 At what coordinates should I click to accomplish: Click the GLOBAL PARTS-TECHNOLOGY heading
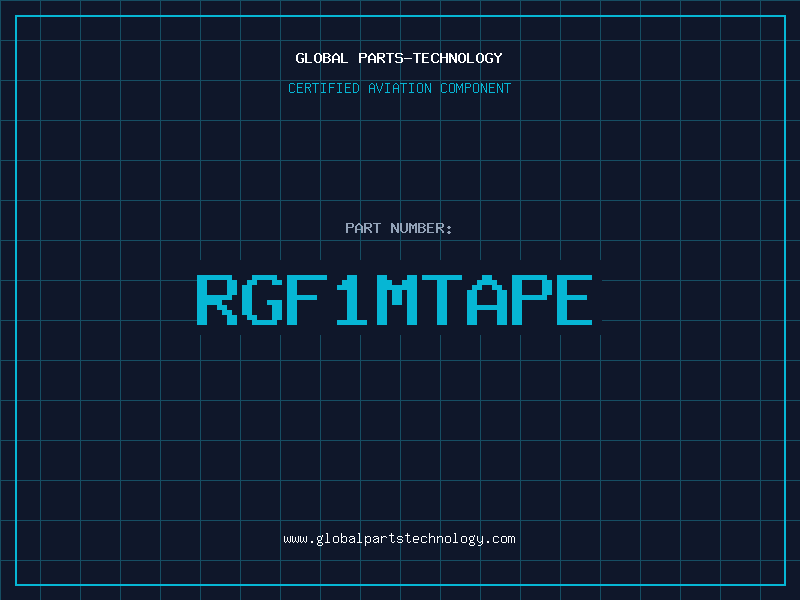[x=399, y=58]
